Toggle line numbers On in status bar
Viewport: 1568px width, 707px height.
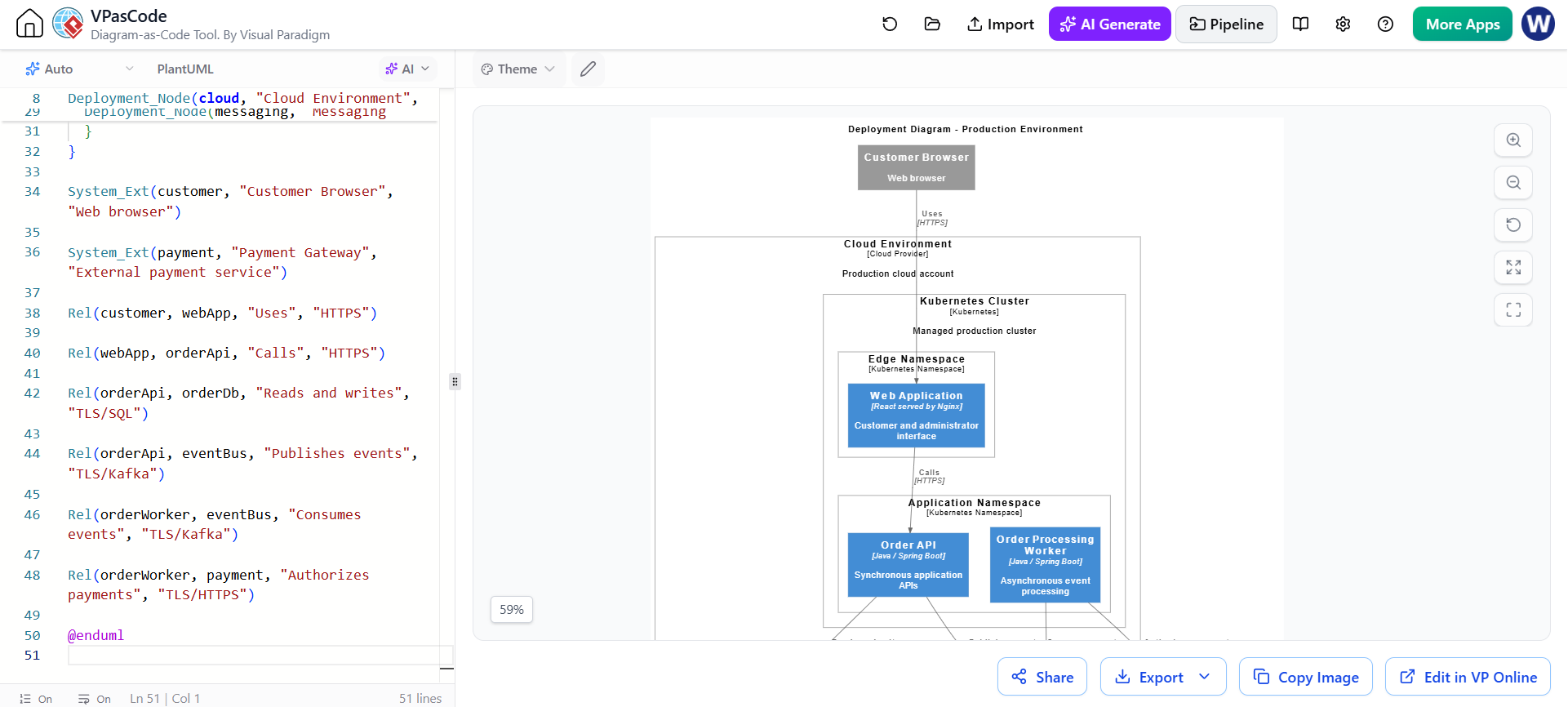[36, 699]
